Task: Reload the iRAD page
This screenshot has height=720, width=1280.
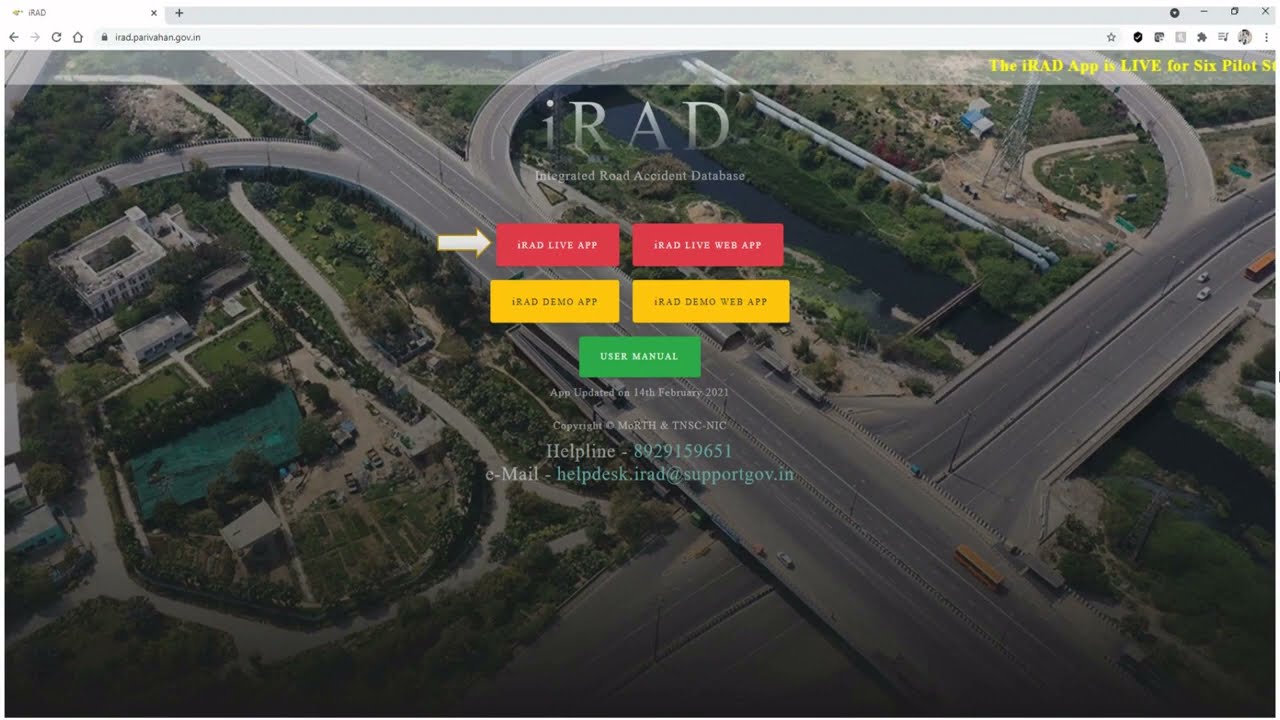Action: (x=56, y=37)
